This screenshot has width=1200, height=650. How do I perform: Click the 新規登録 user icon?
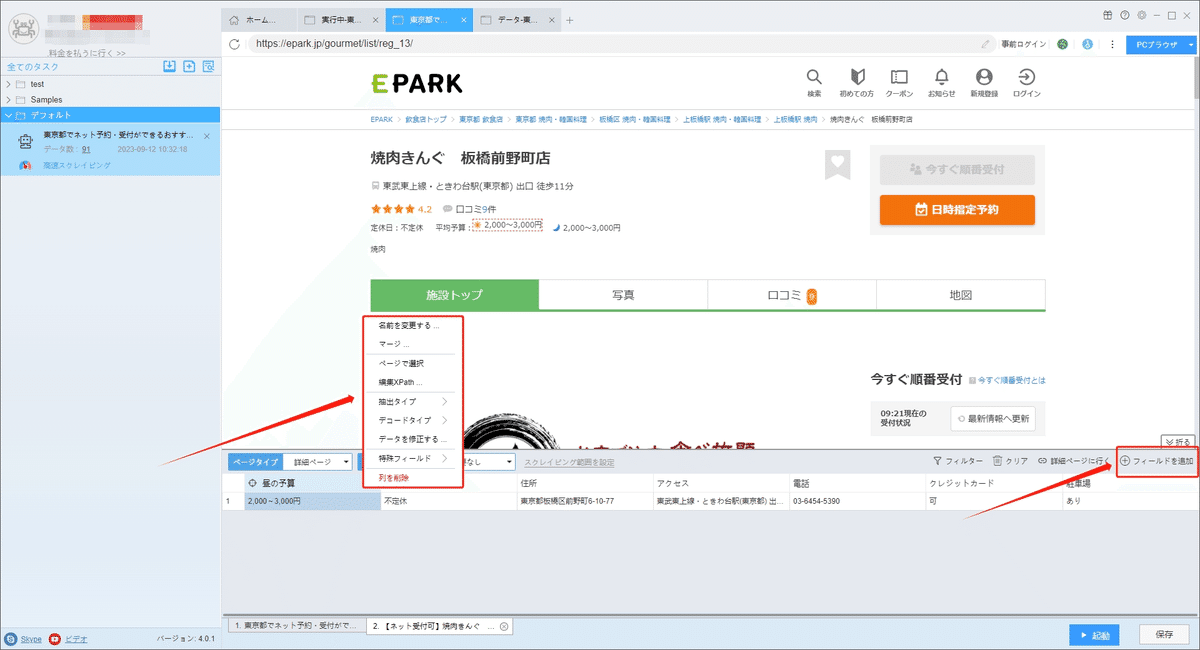[x=984, y=77]
